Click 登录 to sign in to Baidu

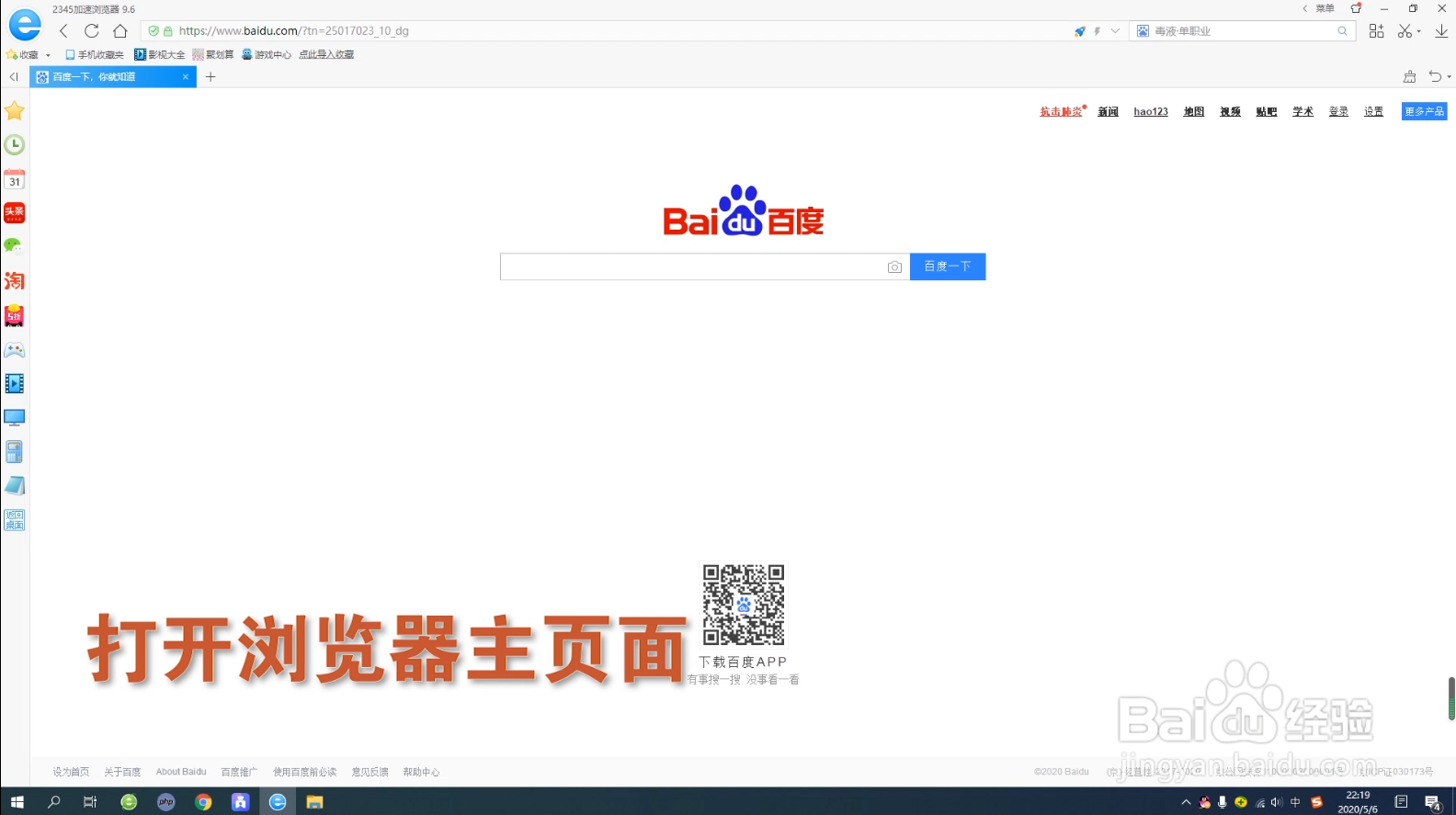coord(1338,111)
